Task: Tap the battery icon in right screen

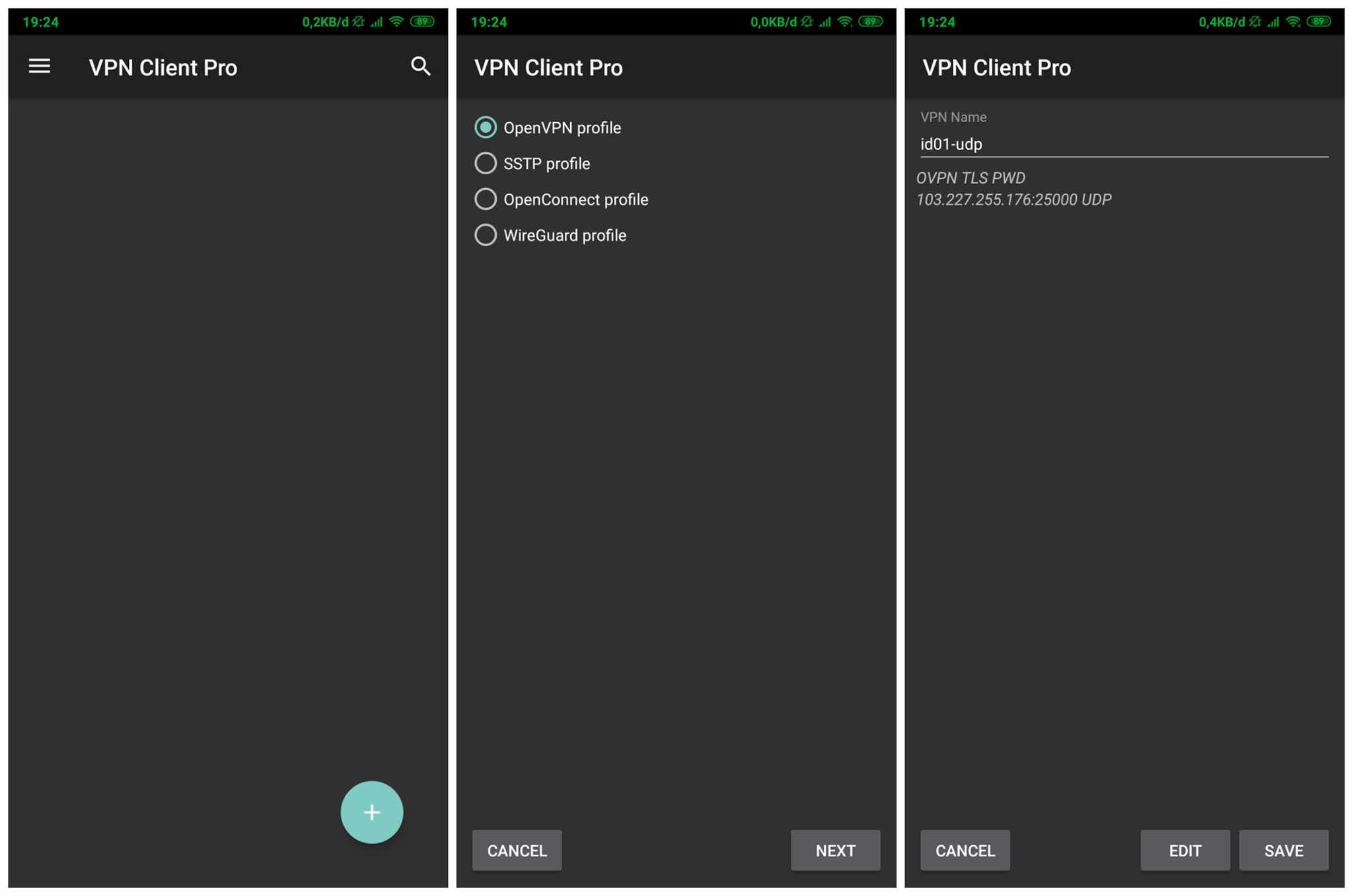Action: click(1319, 22)
